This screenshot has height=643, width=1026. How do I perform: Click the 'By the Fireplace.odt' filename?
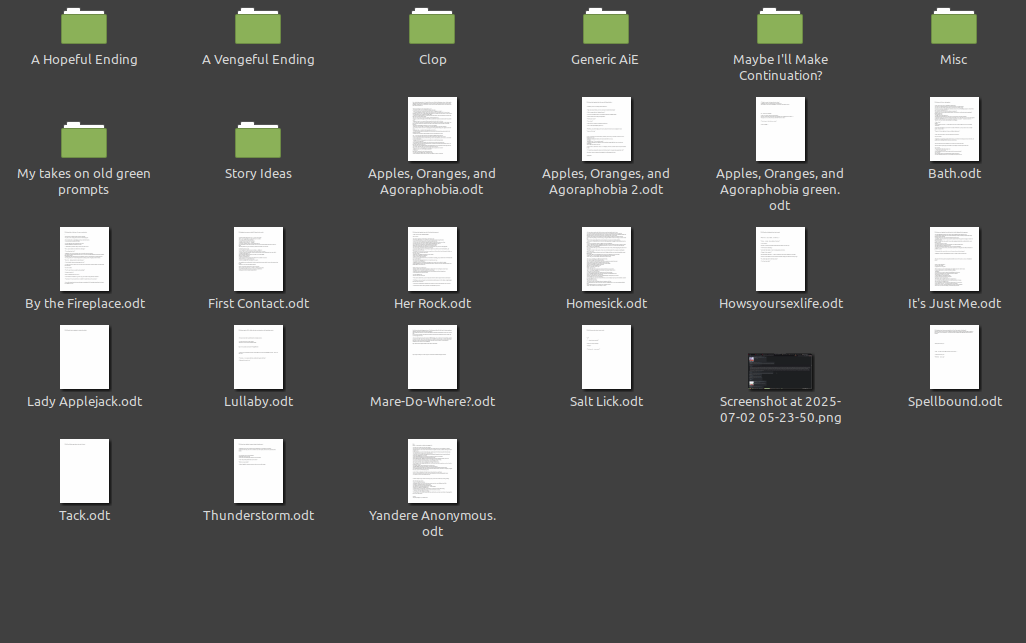click(x=85, y=304)
